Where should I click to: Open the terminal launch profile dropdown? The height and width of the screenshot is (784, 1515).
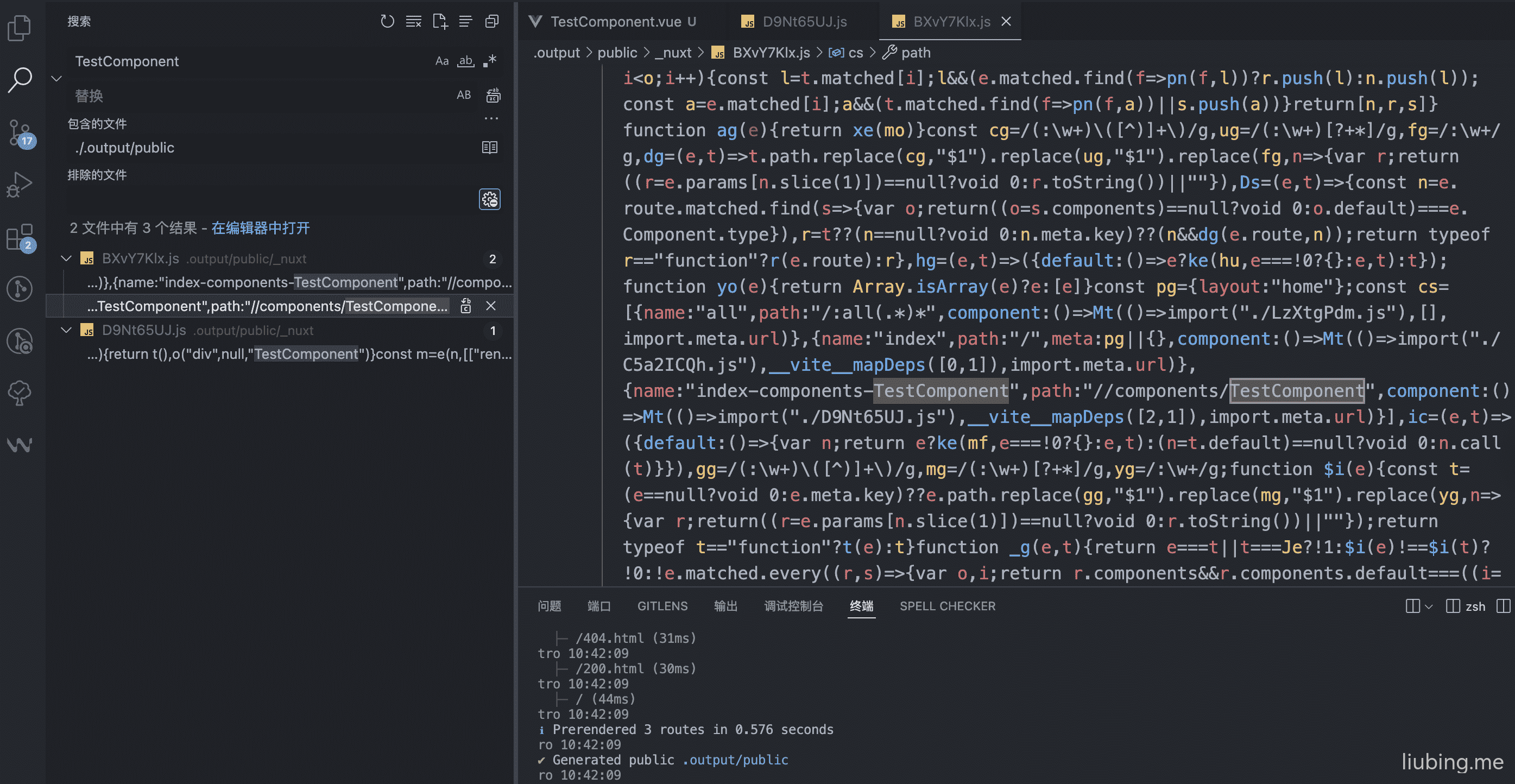(1429, 606)
